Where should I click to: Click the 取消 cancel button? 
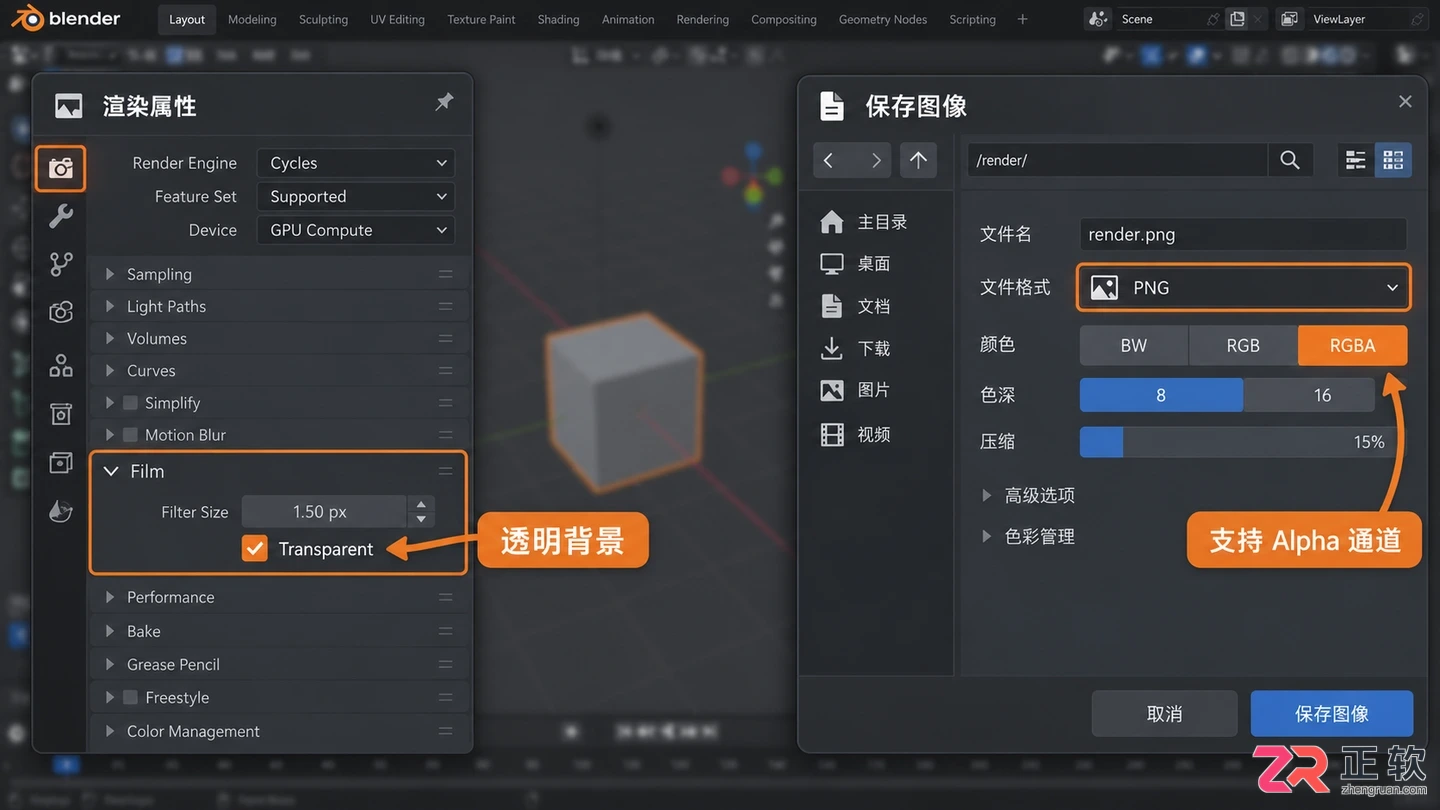(1165, 713)
